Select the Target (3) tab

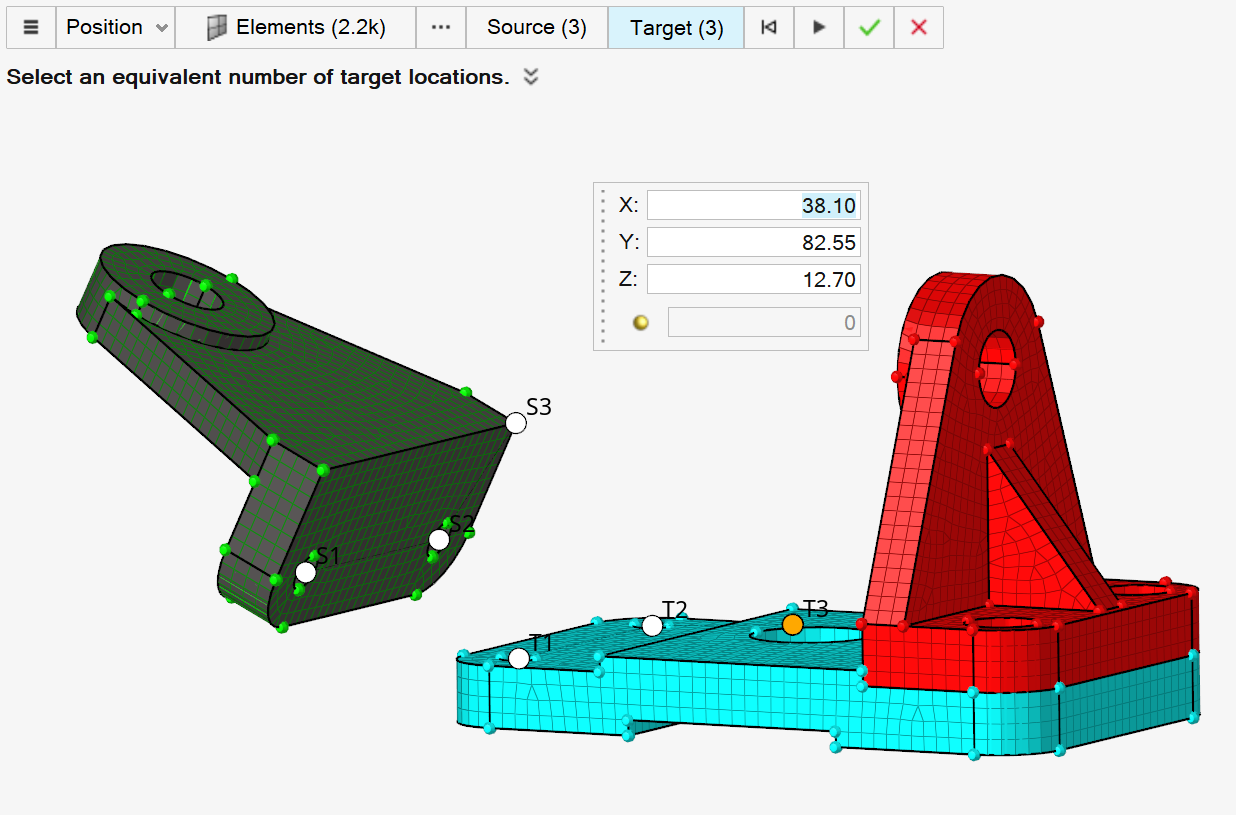point(676,27)
